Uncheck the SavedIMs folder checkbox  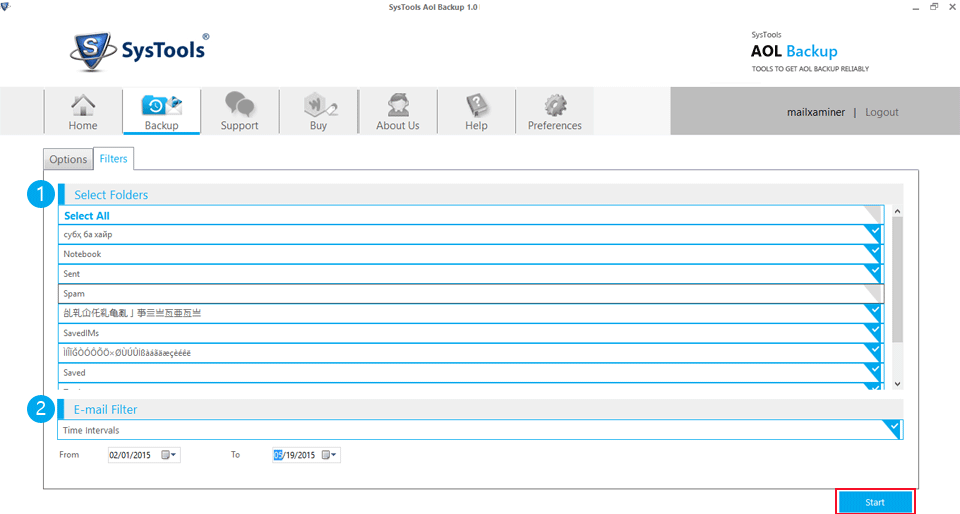point(874,332)
